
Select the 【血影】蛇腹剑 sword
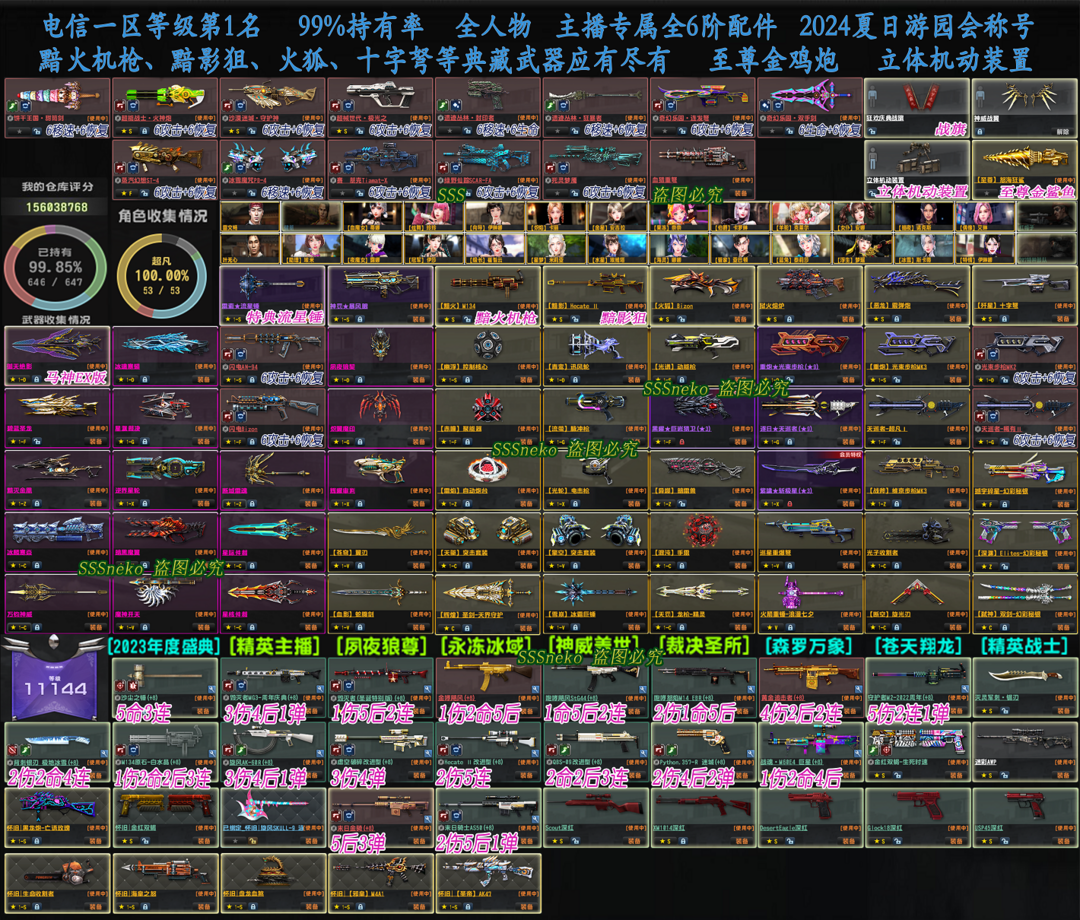[x=380, y=604]
